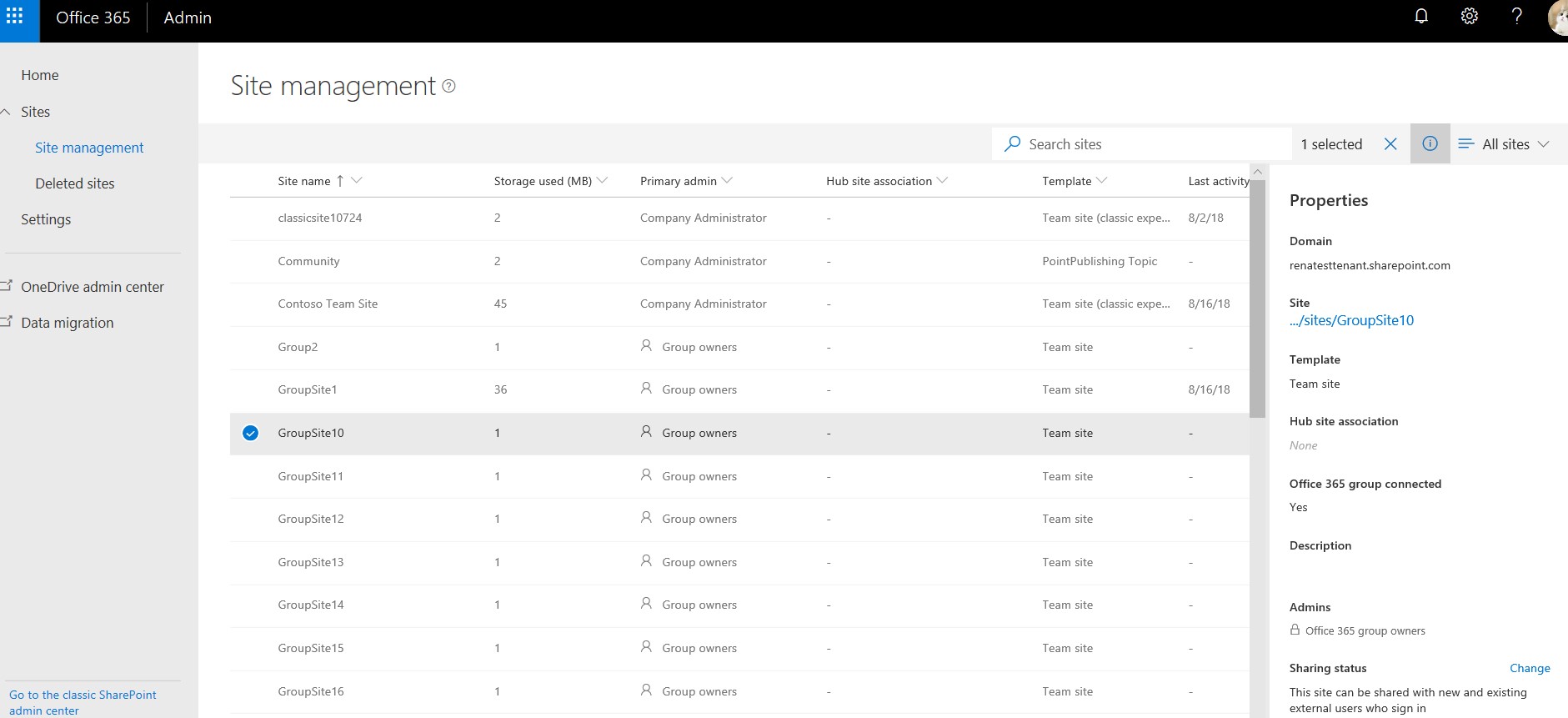Open the Site name column dropdown chevron
The height and width of the screenshot is (718, 1568).
pos(357,180)
